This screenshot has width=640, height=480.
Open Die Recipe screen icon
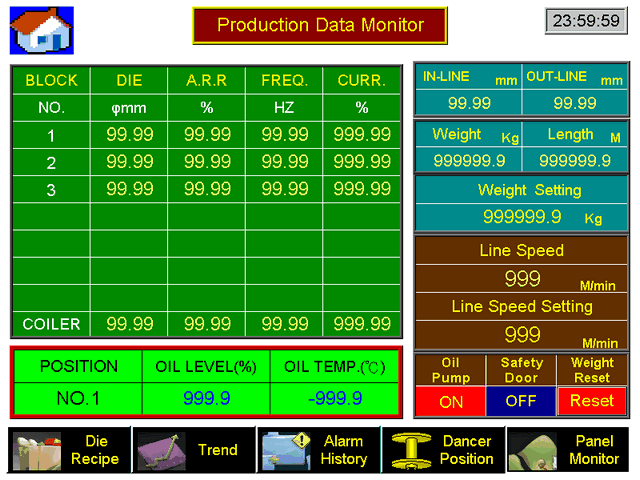point(38,450)
